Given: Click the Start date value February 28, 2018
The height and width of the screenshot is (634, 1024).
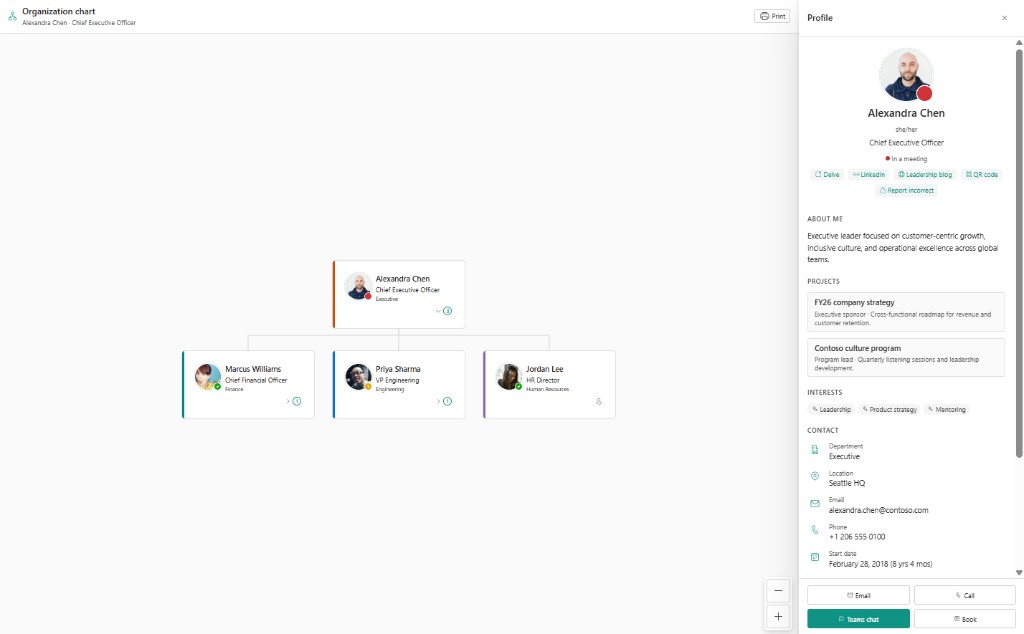Looking at the screenshot, I should [880, 564].
